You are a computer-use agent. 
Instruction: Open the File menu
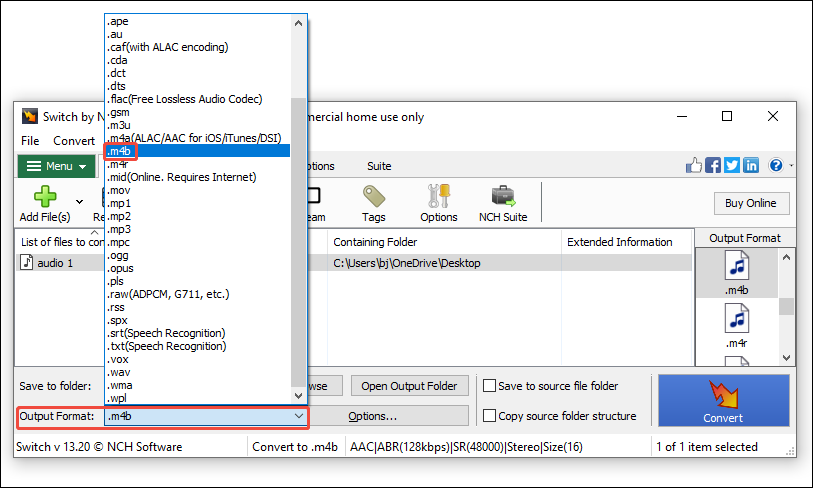coord(30,141)
